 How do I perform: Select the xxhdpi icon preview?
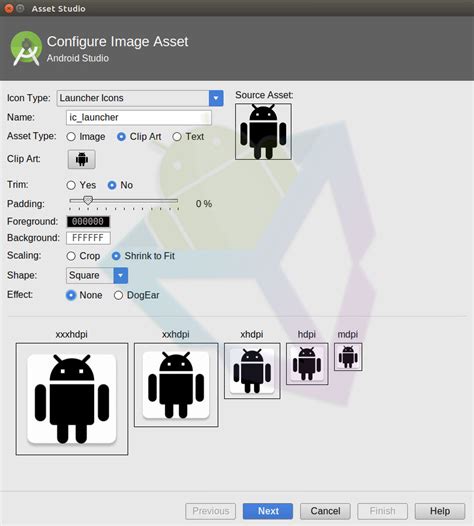click(176, 385)
